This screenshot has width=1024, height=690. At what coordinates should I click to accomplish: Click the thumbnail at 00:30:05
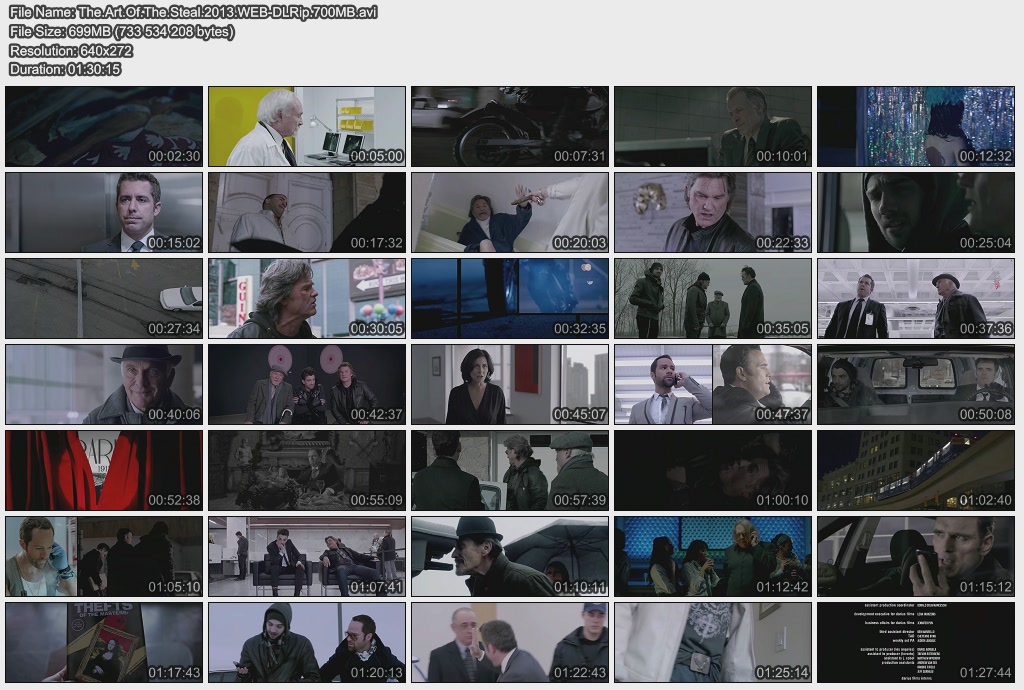pyautogui.click(x=306, y=298)
